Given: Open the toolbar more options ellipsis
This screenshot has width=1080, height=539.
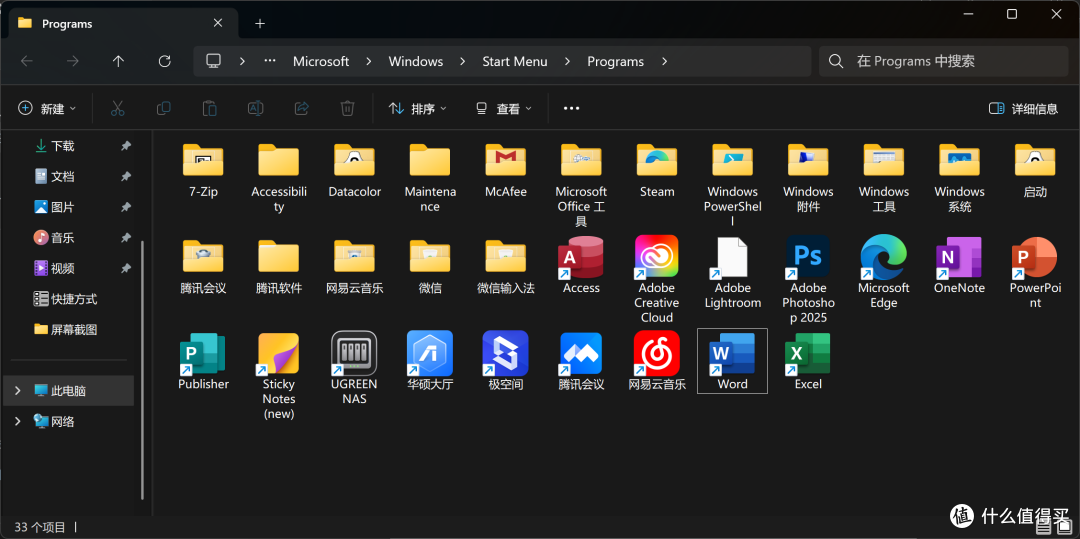Looking at the screenshot, I should [x=571, y=108].
